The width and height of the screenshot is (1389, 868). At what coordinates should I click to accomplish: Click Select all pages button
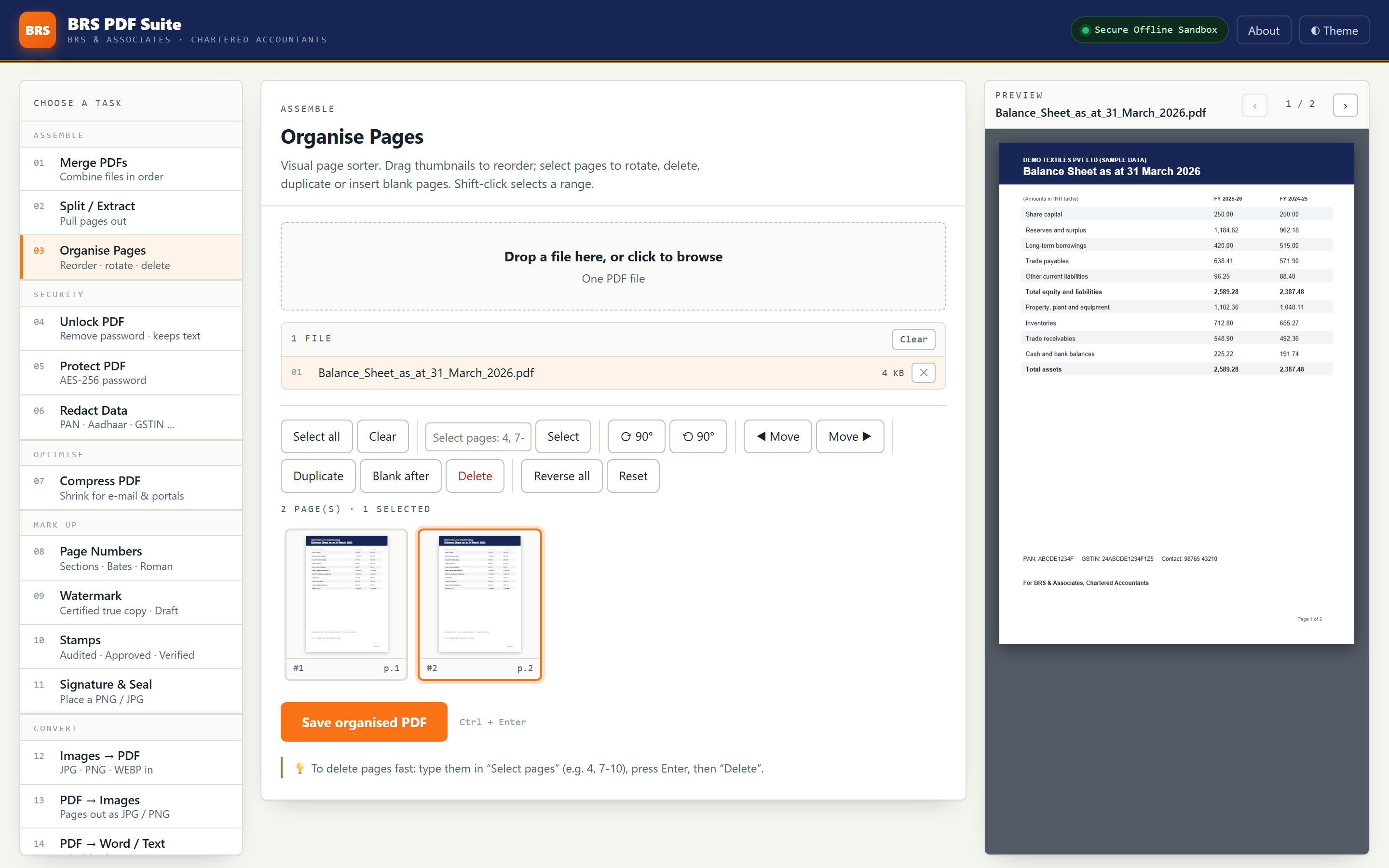coord(316,436)
